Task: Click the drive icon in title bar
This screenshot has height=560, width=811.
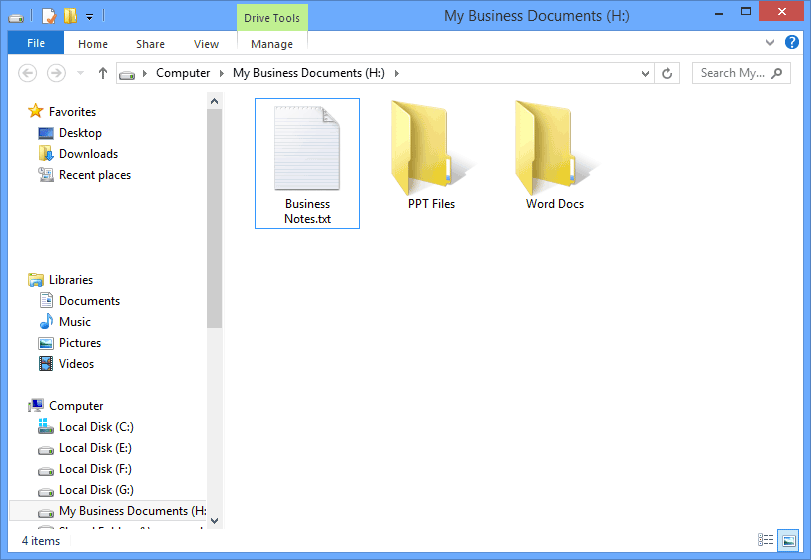Action: click(16, 18)
